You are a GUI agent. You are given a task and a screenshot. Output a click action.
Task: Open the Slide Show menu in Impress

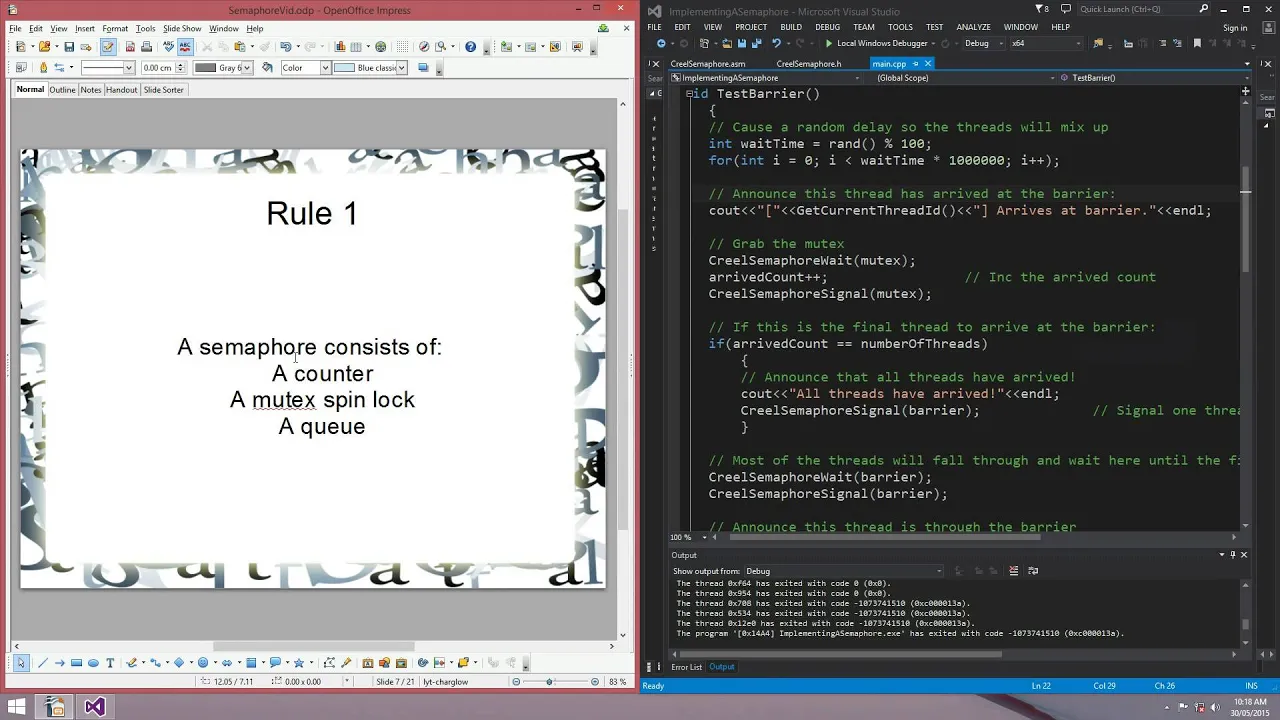coord(182,29)
